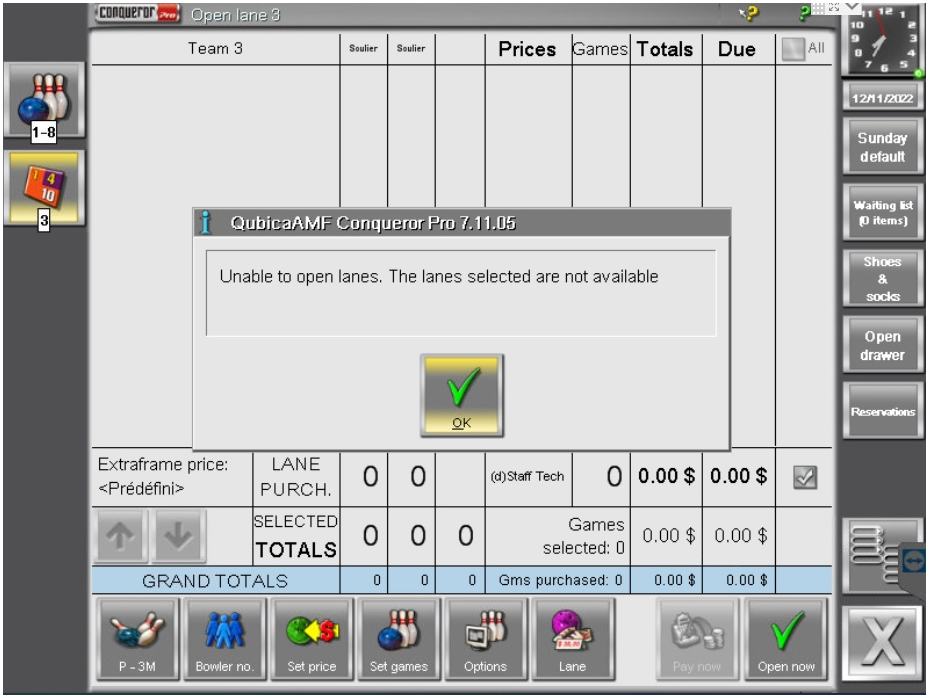
Task: Click Gms purchased: 0 text
Action: (x=560, y=580)
